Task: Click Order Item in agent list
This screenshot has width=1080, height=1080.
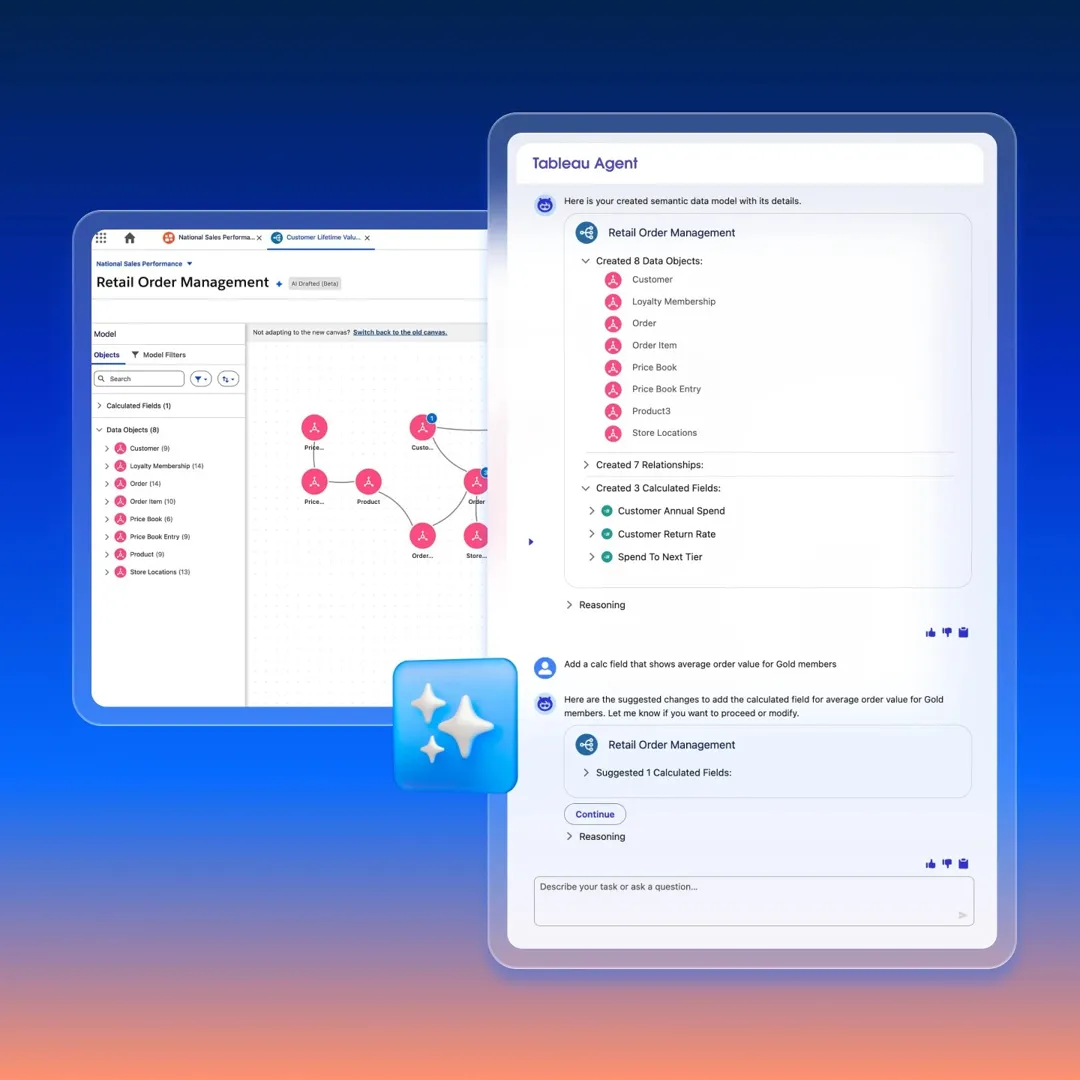Action: [654, 345]
